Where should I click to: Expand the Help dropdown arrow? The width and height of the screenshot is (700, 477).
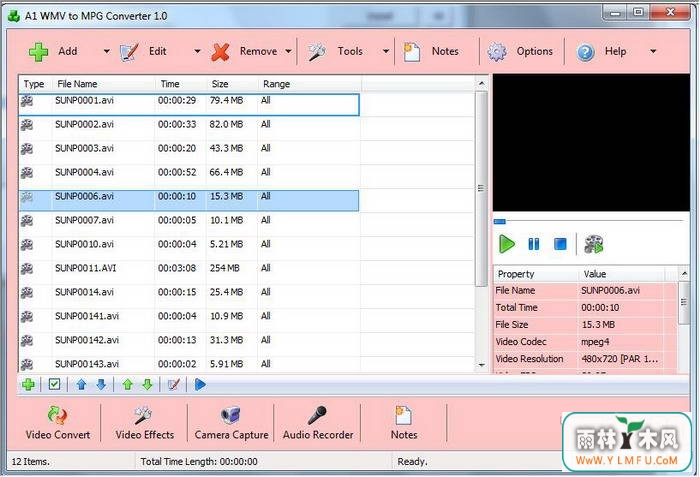(x=653, y=51)
